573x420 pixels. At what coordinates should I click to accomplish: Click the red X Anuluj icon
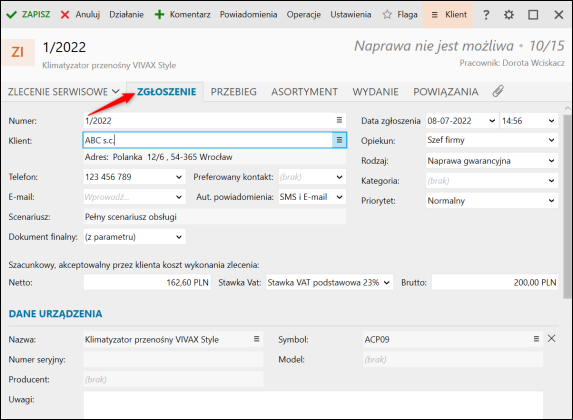click(x=65, y=15)
